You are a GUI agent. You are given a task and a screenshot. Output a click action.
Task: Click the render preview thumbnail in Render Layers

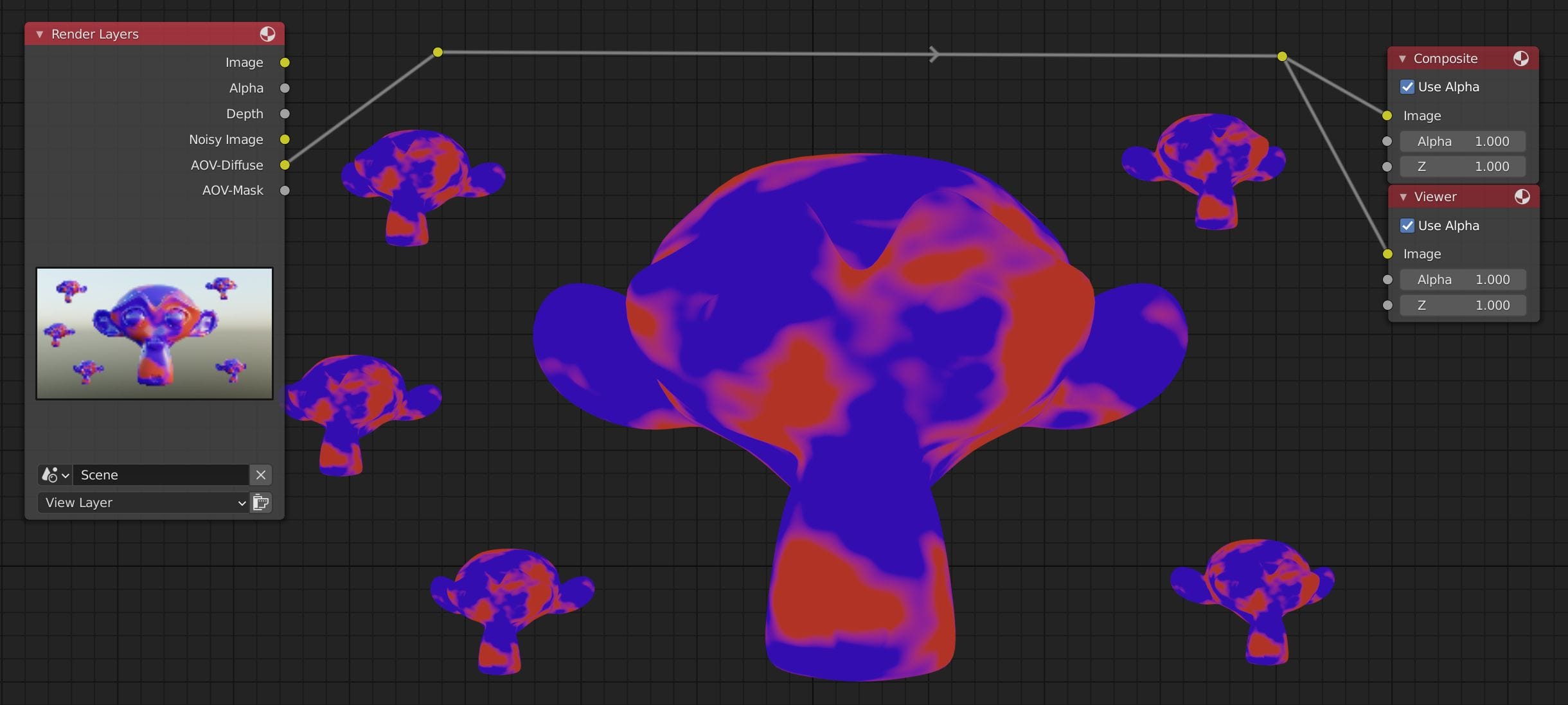pyautogui.click(x=154, y=332)
